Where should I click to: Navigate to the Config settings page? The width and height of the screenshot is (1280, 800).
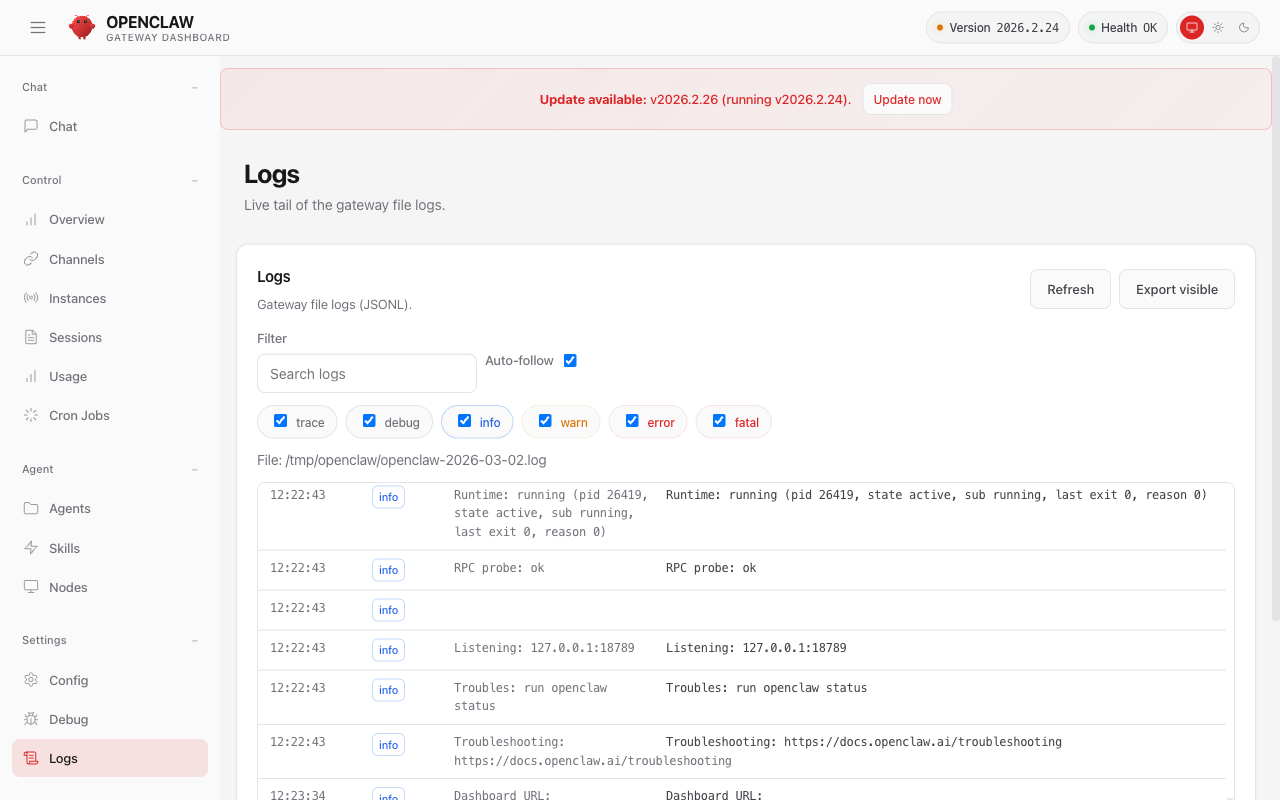click(69, 680)
